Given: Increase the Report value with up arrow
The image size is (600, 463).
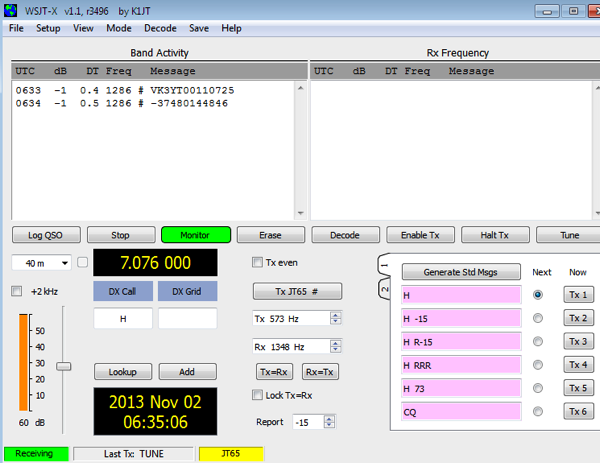Looking at the screenshot, I should tap(329, 419).
